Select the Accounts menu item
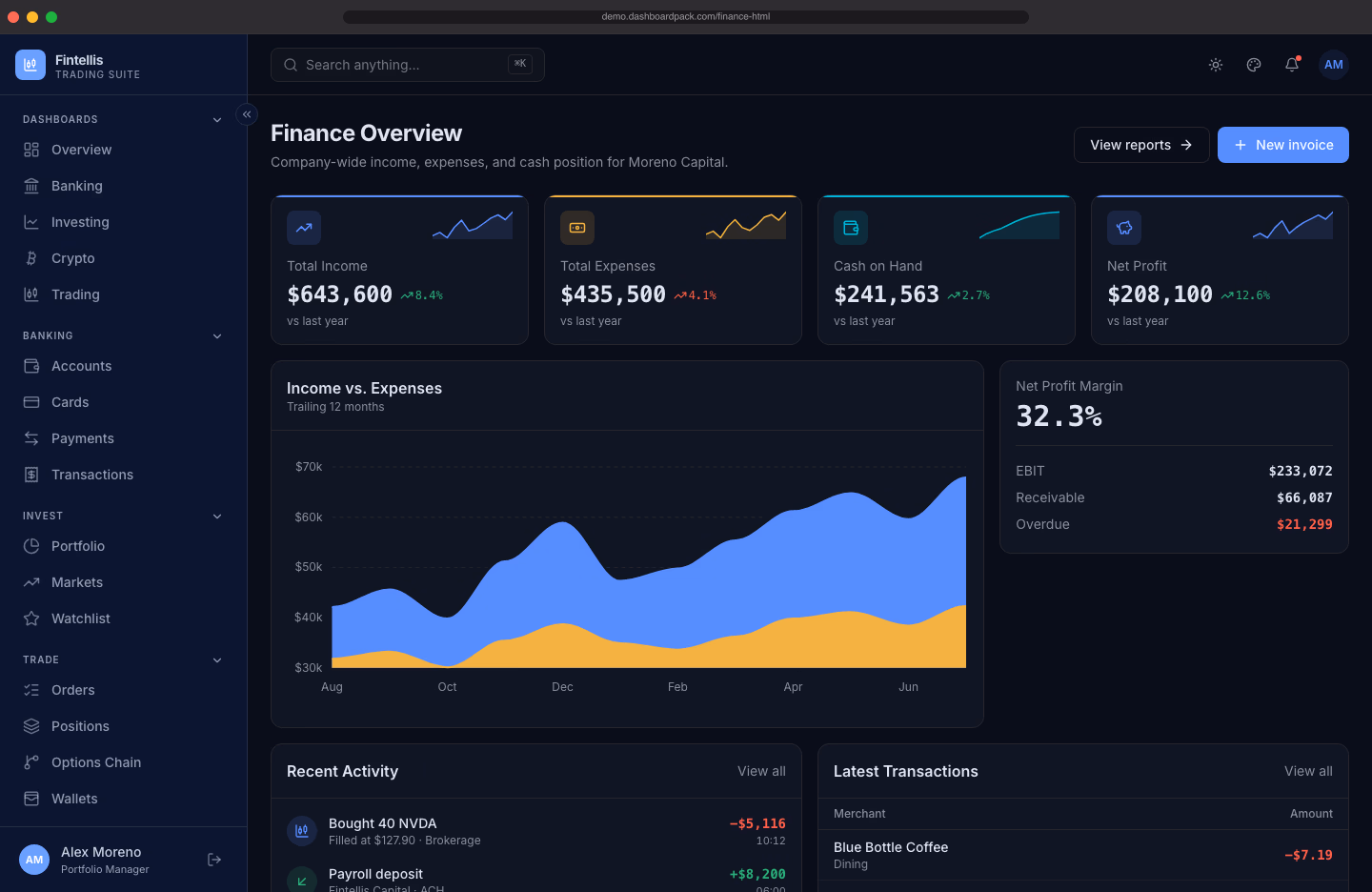This screenshot has width=1372, height=892. pos(124,366)
